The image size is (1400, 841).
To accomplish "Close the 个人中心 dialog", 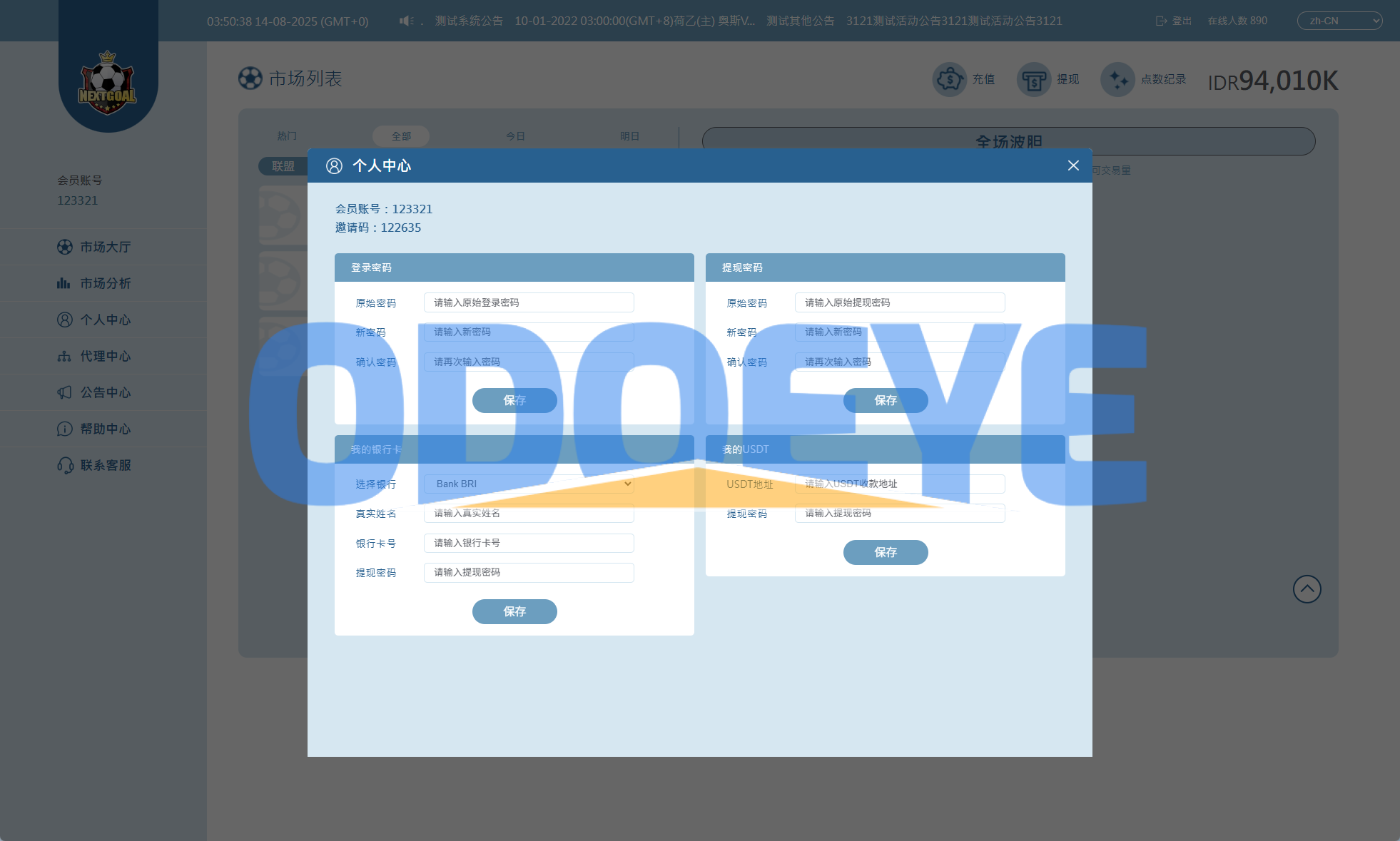I will pyautogui.click(x=1073, y=165).
